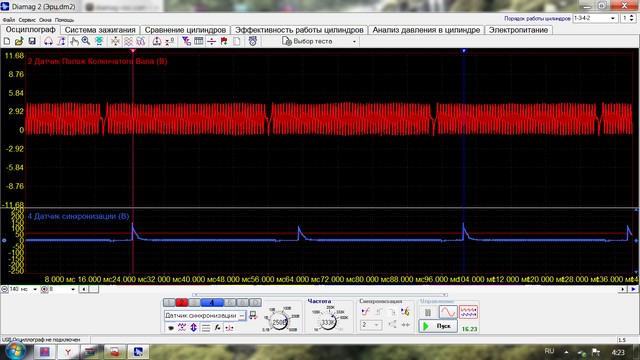Open the Yandex browser taskbar icon
Image resolution: width=640 pixels, height=360 pixels.
(68, 352)
